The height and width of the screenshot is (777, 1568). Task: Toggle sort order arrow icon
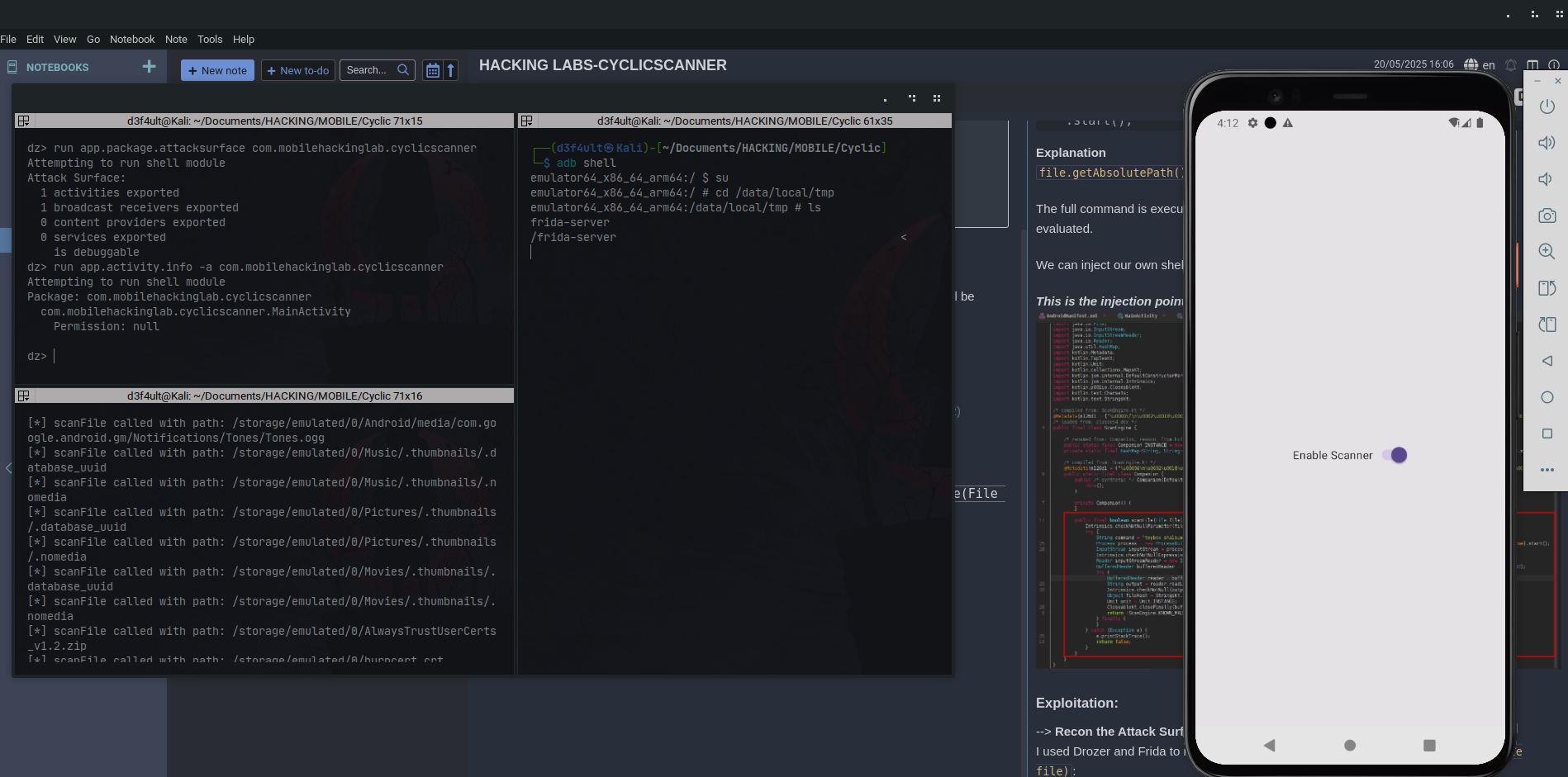[450, 70]
